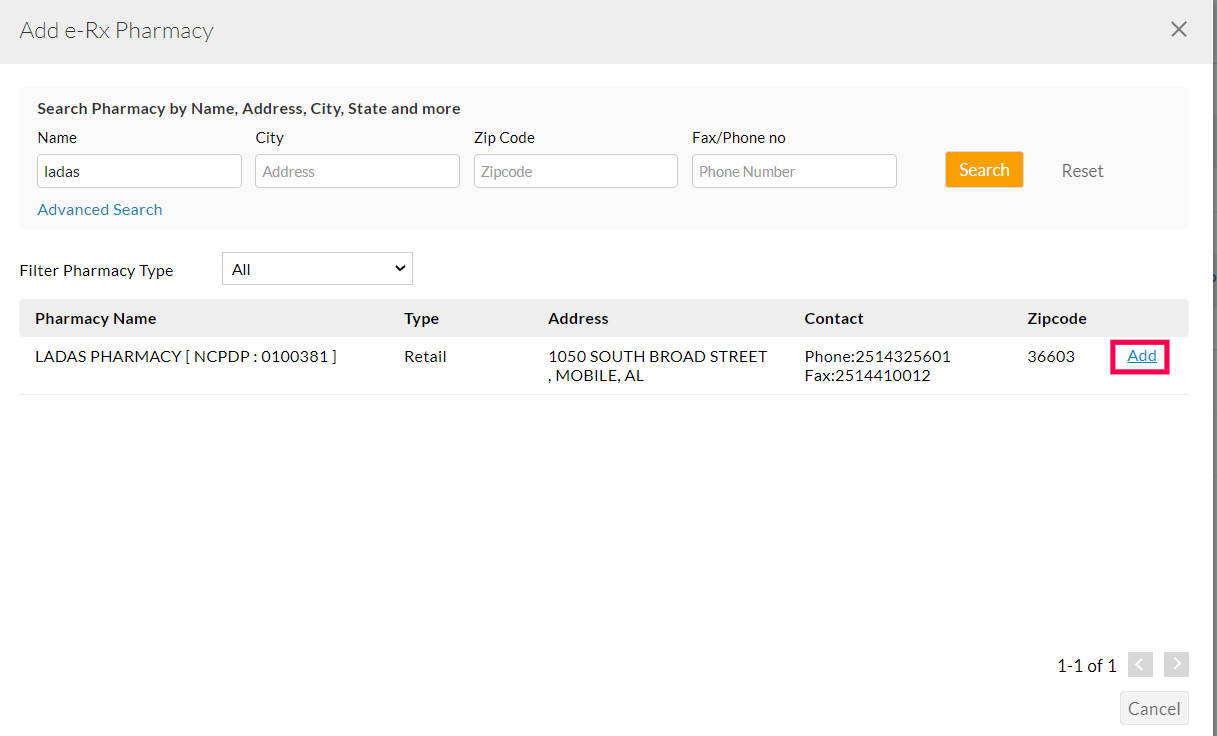Viewport: 1217px width, 736px height.
Task: Open the Filter Pharmacy Type dropdown
Action: tap(317, 269)
